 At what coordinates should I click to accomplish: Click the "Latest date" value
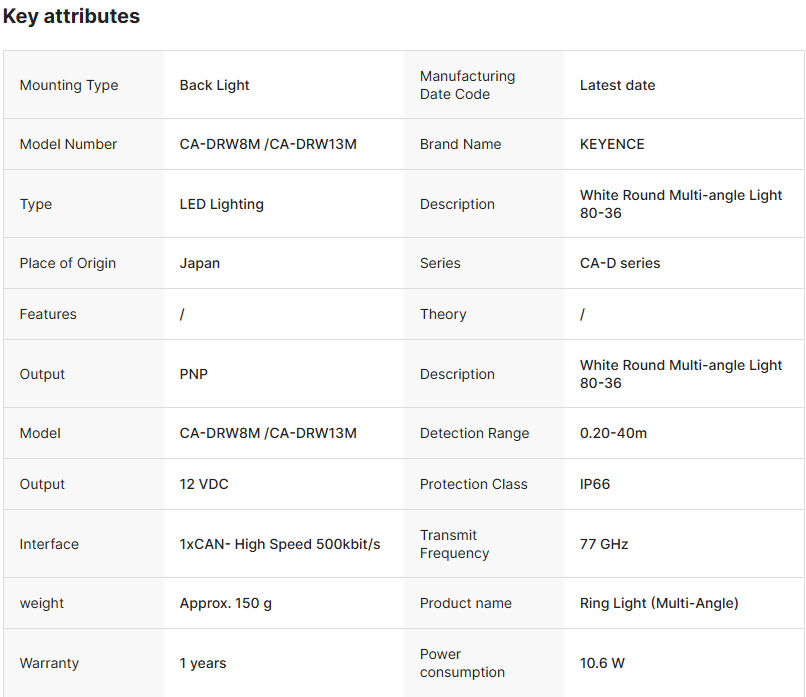click(617, 85)
